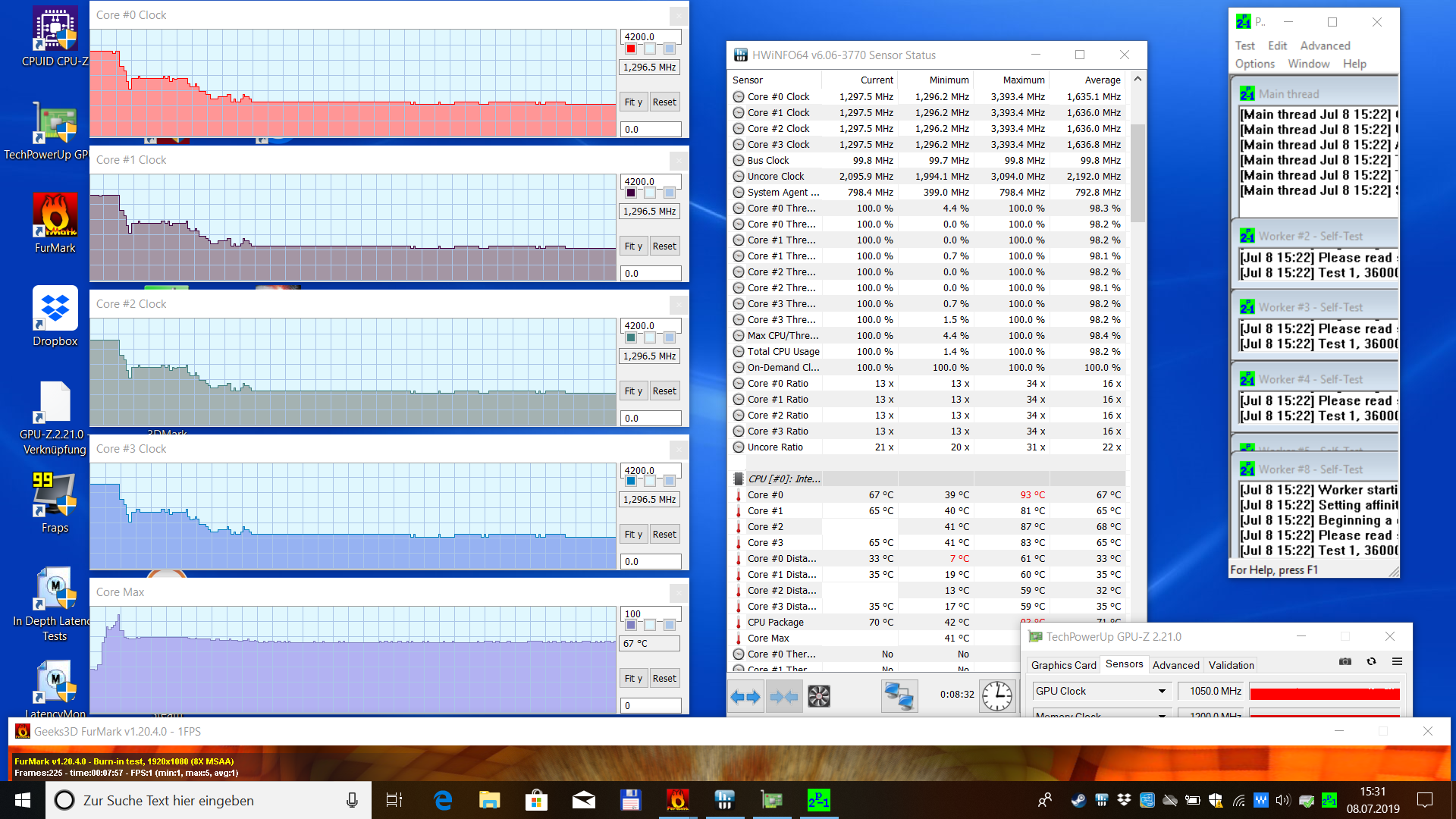Viewport: 1456px width, 819px height.
Task: Click the HWiNFO fan control icon
Action: (x=819, y=696)
